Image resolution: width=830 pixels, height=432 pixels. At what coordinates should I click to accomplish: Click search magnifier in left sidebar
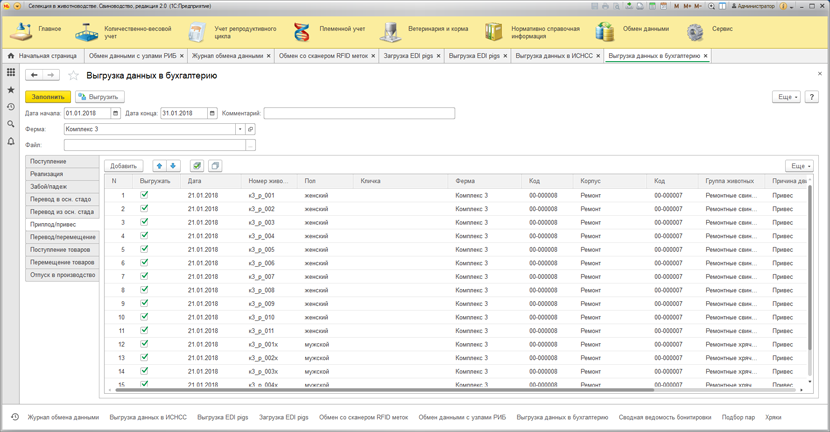coord(11,124)
